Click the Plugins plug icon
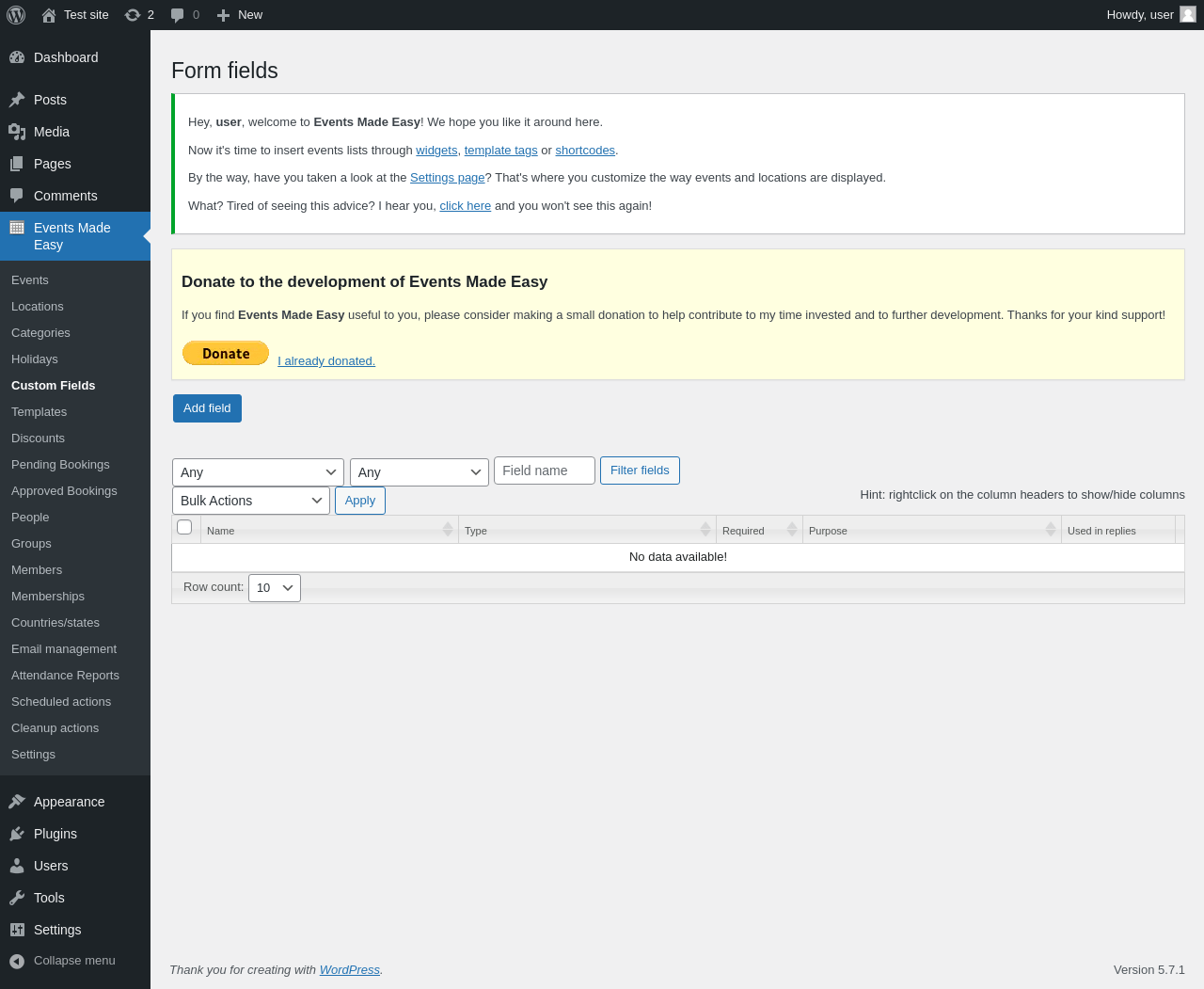 pos(17,834)
